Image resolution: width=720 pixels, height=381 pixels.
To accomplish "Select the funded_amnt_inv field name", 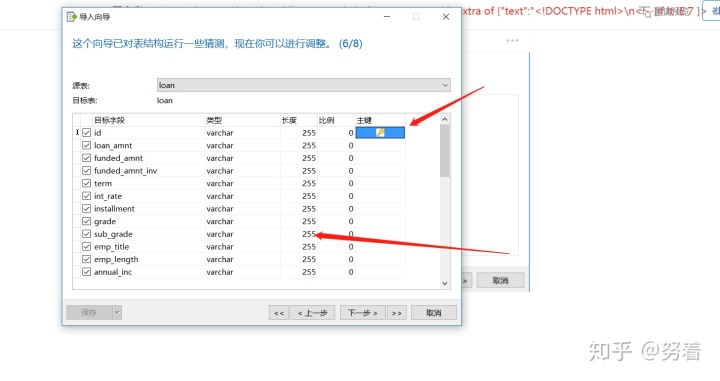I will pyautogui.click(x=125, y=171).
